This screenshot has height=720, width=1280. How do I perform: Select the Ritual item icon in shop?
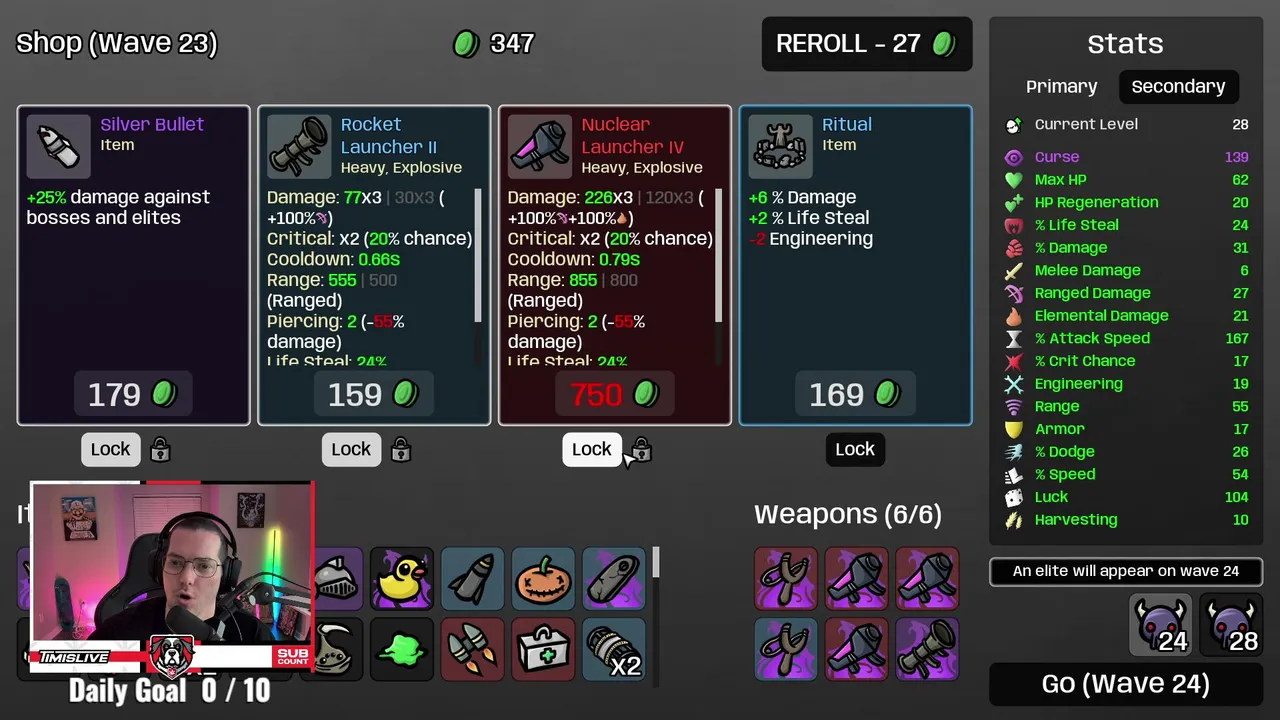pyautogui.click(x=780, y=146)
